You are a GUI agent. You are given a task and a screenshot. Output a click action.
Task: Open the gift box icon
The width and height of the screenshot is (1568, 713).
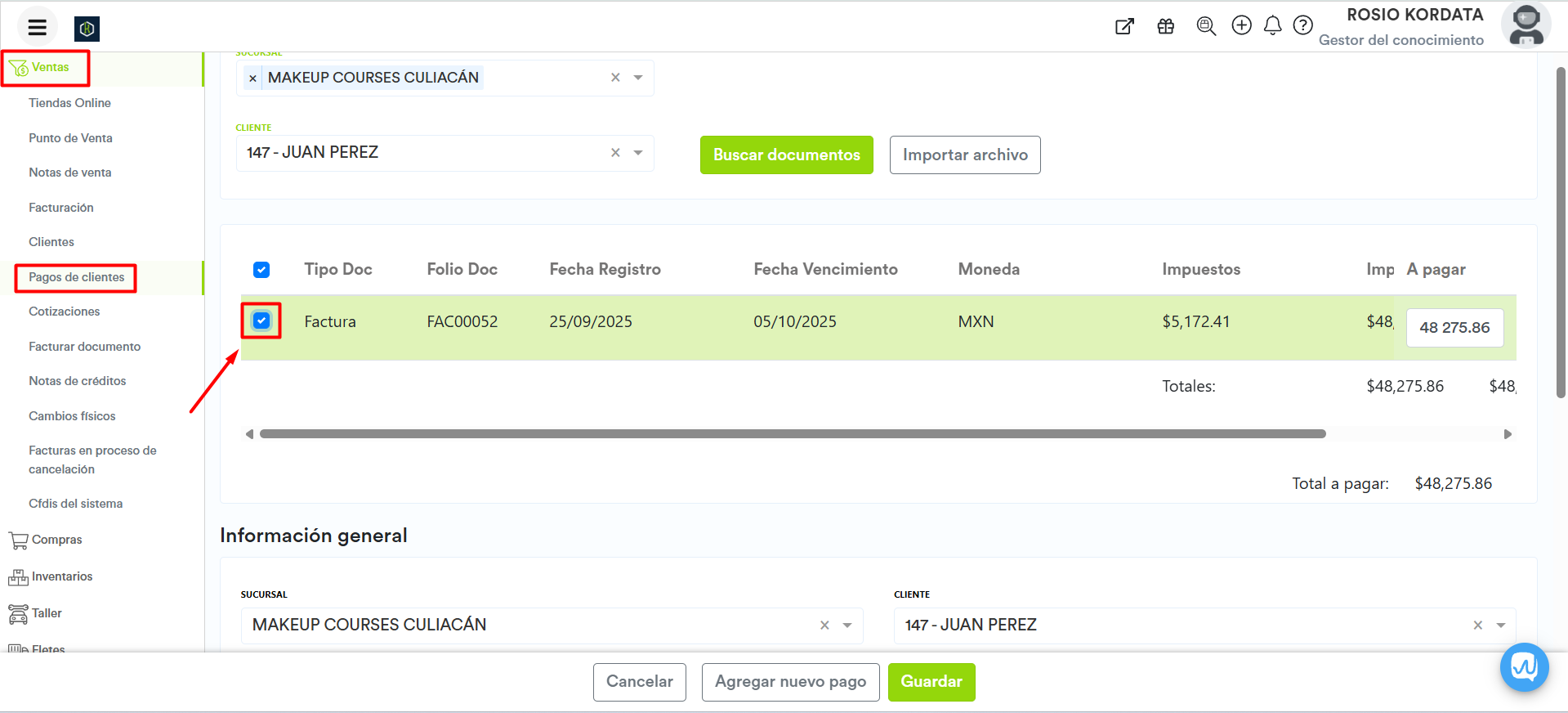pyautogui.click(x=1165, y=26)
